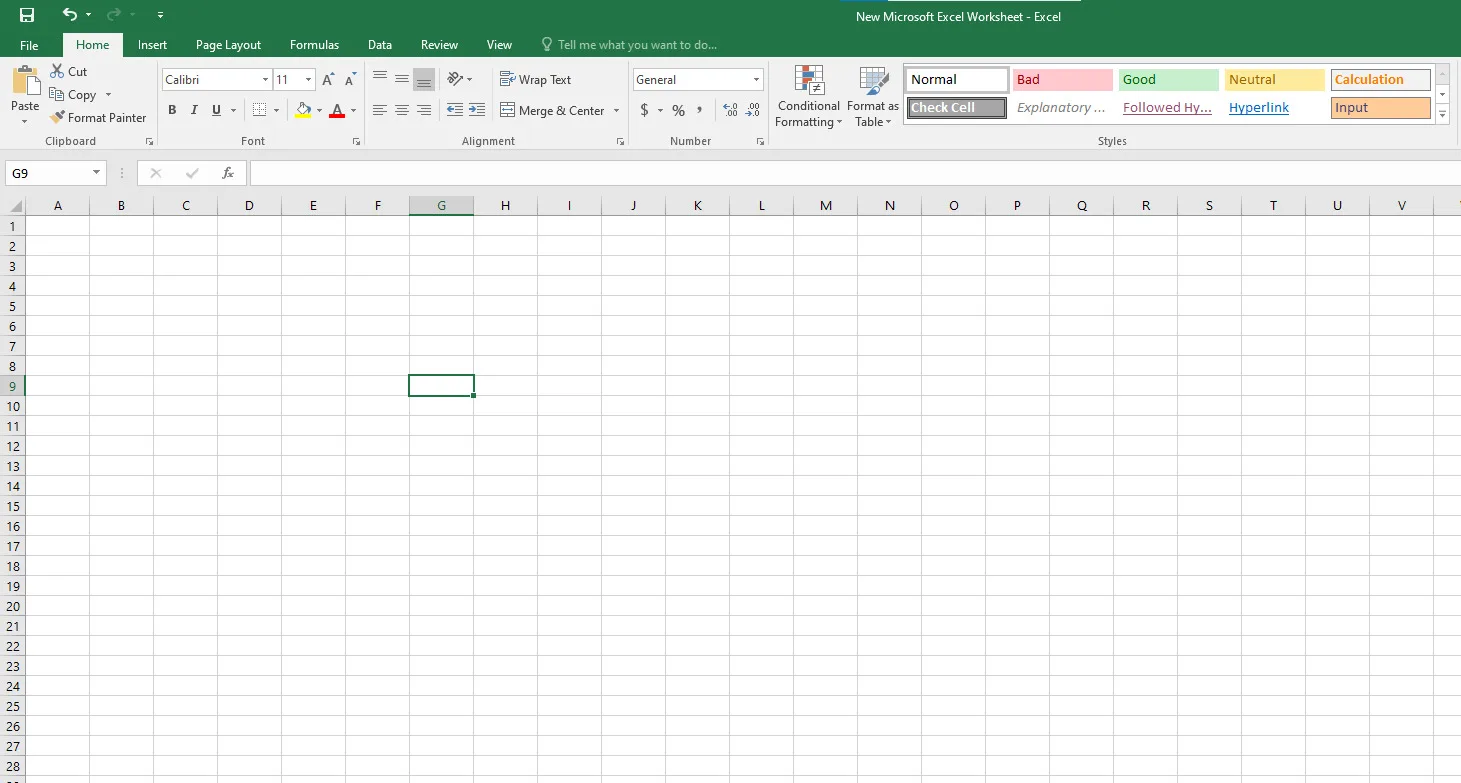
Task: Click Merge & Center
Action: pos(553,110)
